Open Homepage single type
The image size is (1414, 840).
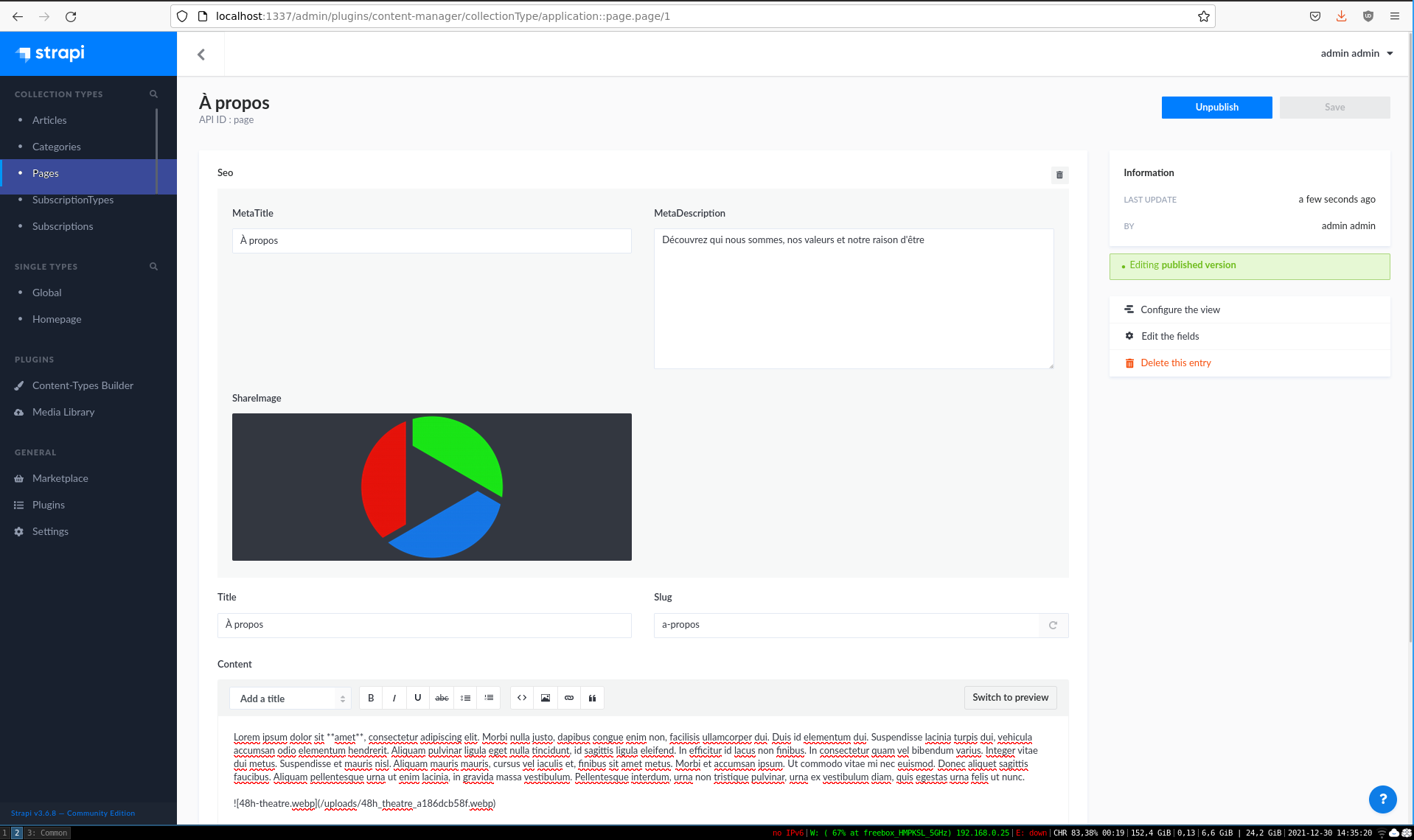point(57,319)
